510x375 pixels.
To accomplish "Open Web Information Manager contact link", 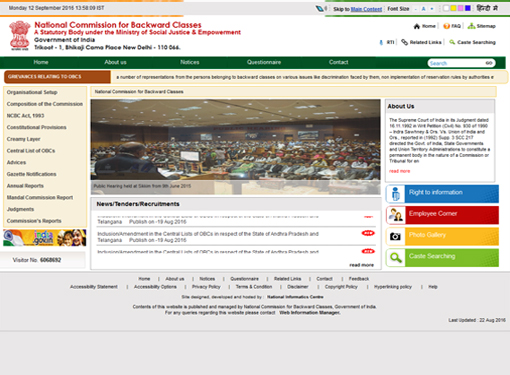I will (x=310, y=313).
